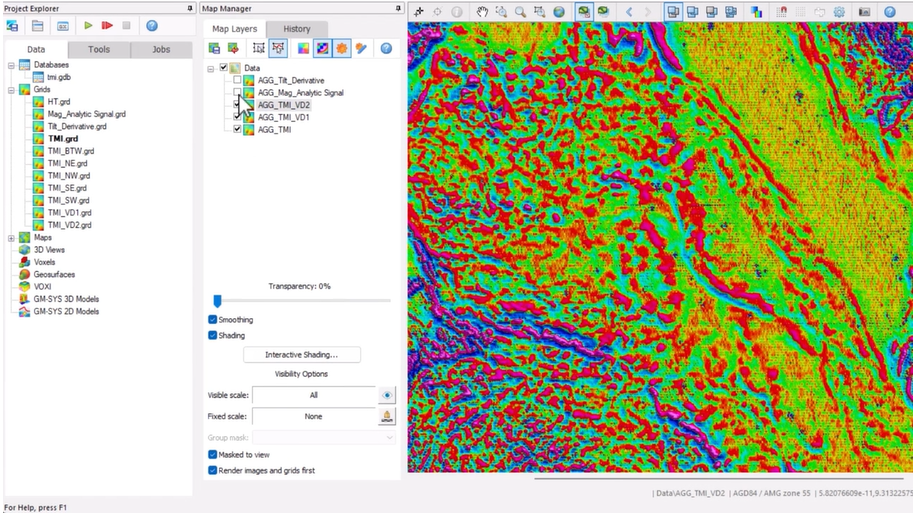Switch to the History tab
This screenshot has height=517, width=915.
pos(296,29)
